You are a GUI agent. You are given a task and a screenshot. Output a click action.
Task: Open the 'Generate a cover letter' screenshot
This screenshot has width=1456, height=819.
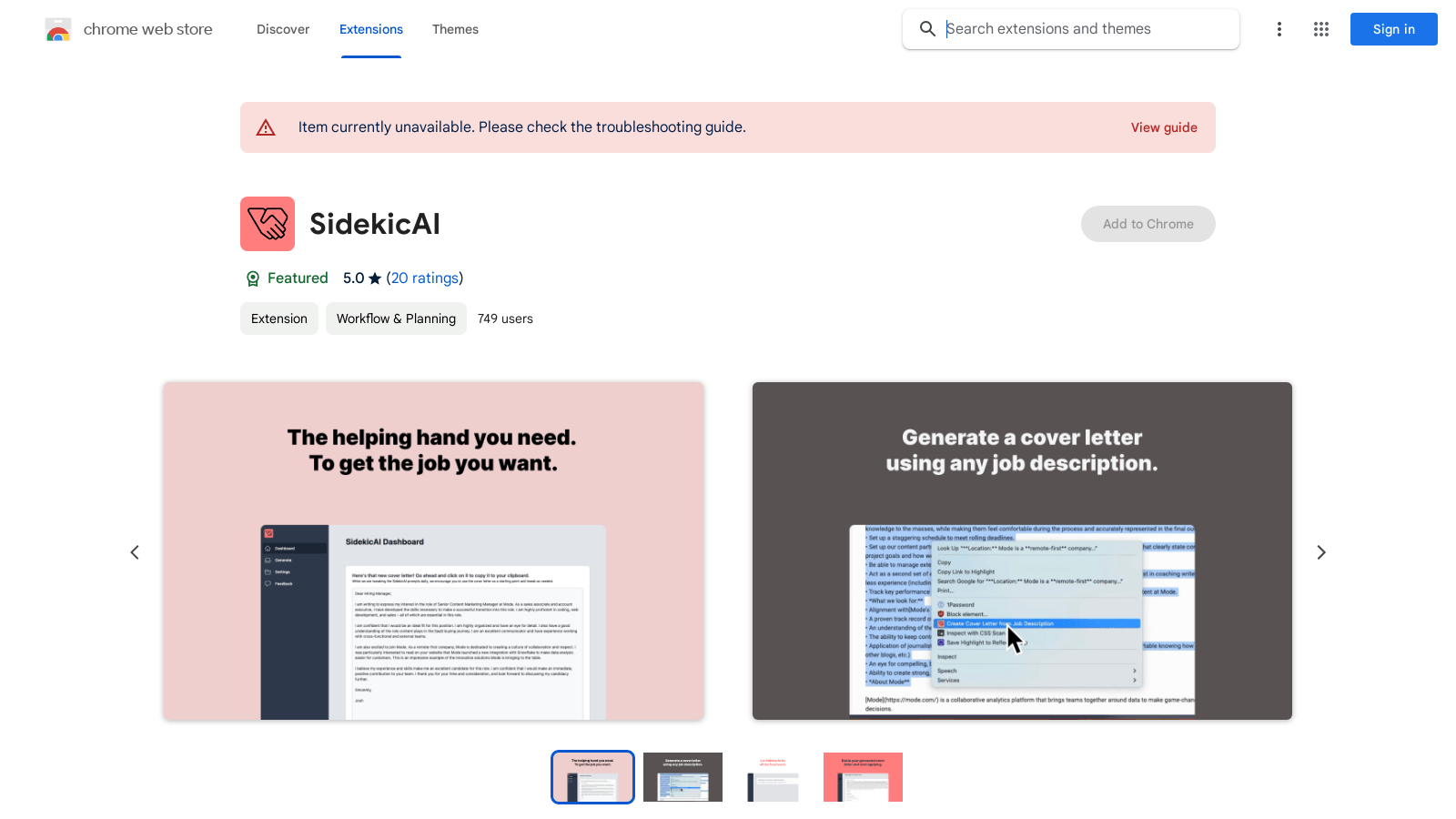point(1022,551)
